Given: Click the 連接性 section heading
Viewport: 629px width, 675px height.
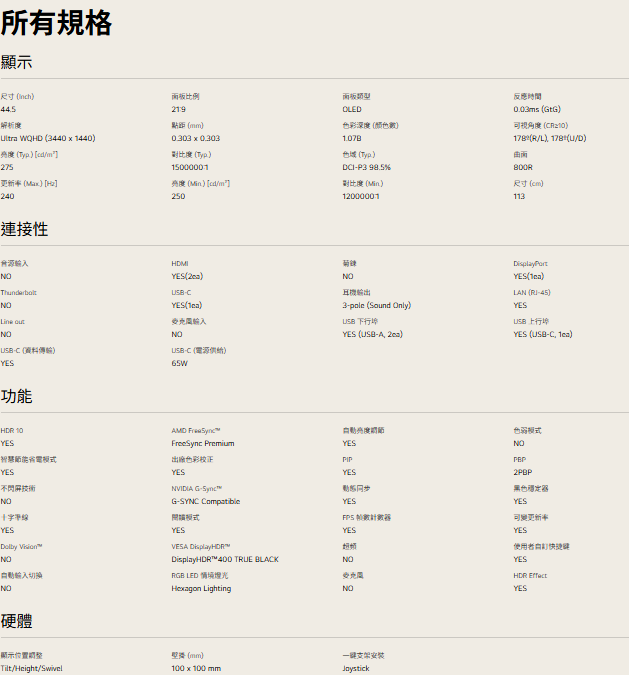Looking at the screenshot, I should [x=25, y=229].
